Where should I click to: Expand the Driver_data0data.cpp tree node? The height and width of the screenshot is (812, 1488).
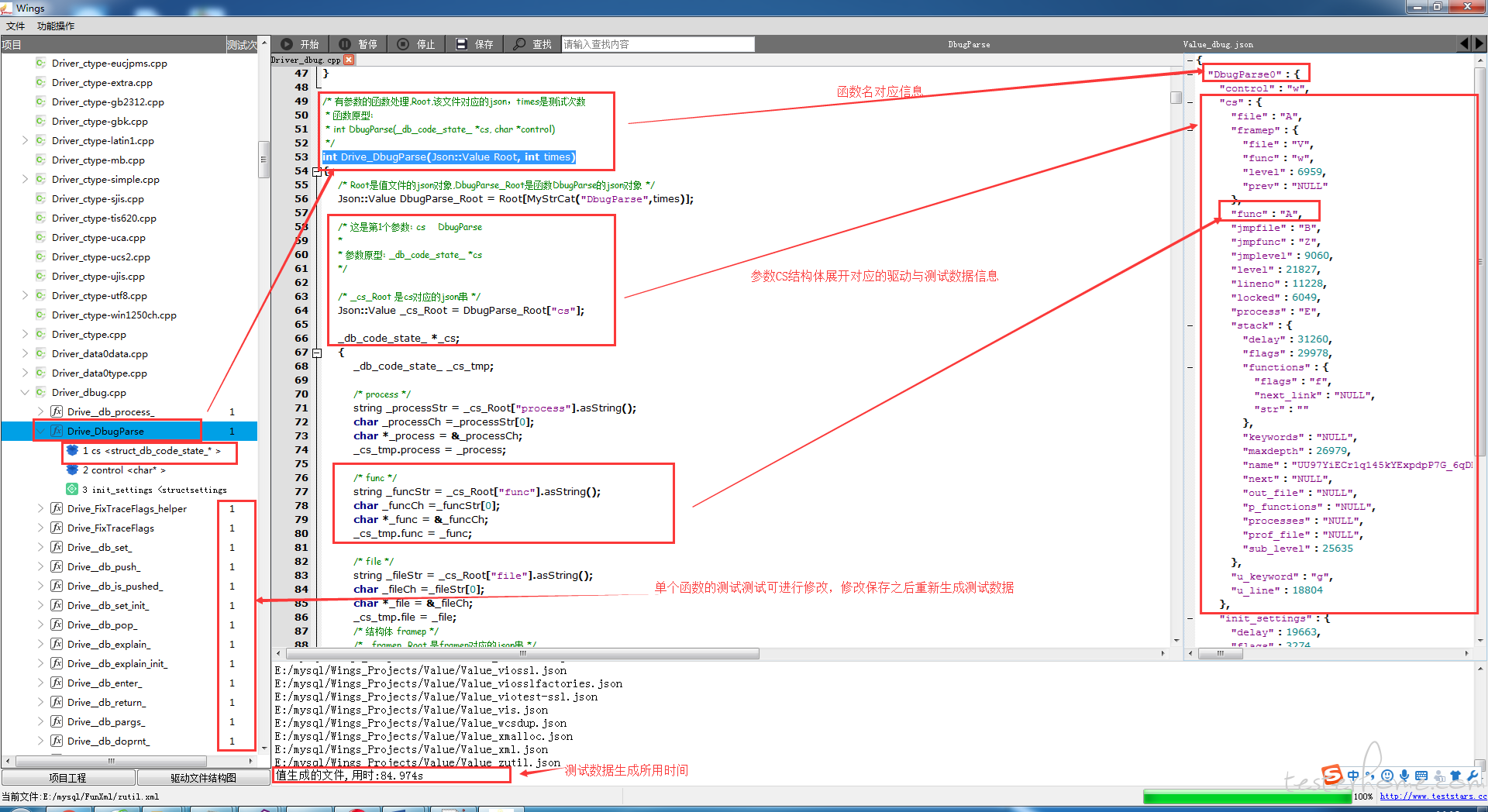[x=25, y=353]
